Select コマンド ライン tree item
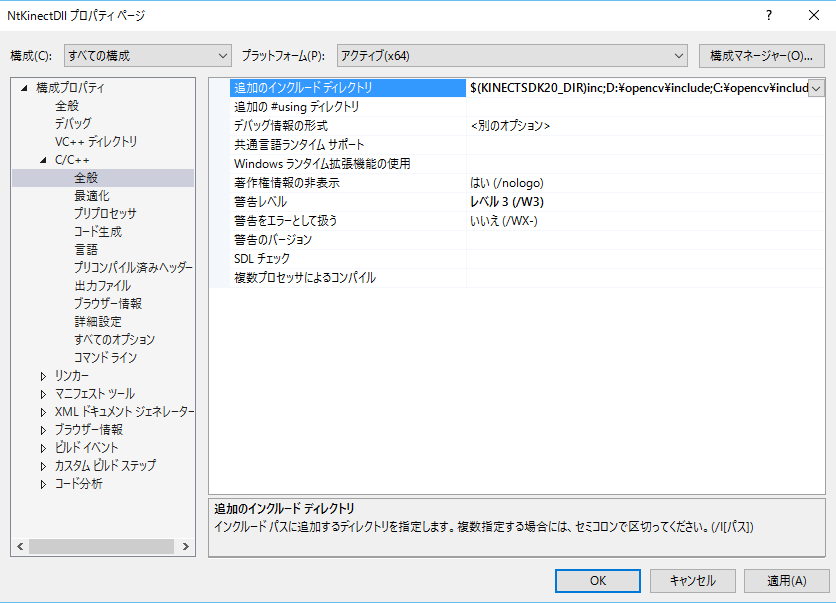Screen dimensions: 836x603 (105, 358)
